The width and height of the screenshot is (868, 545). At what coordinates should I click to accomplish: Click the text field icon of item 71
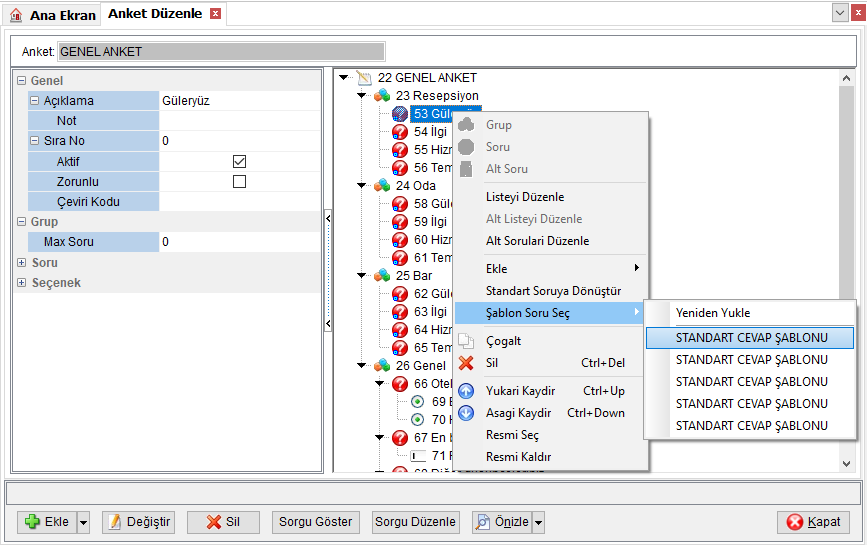point(418,456)
